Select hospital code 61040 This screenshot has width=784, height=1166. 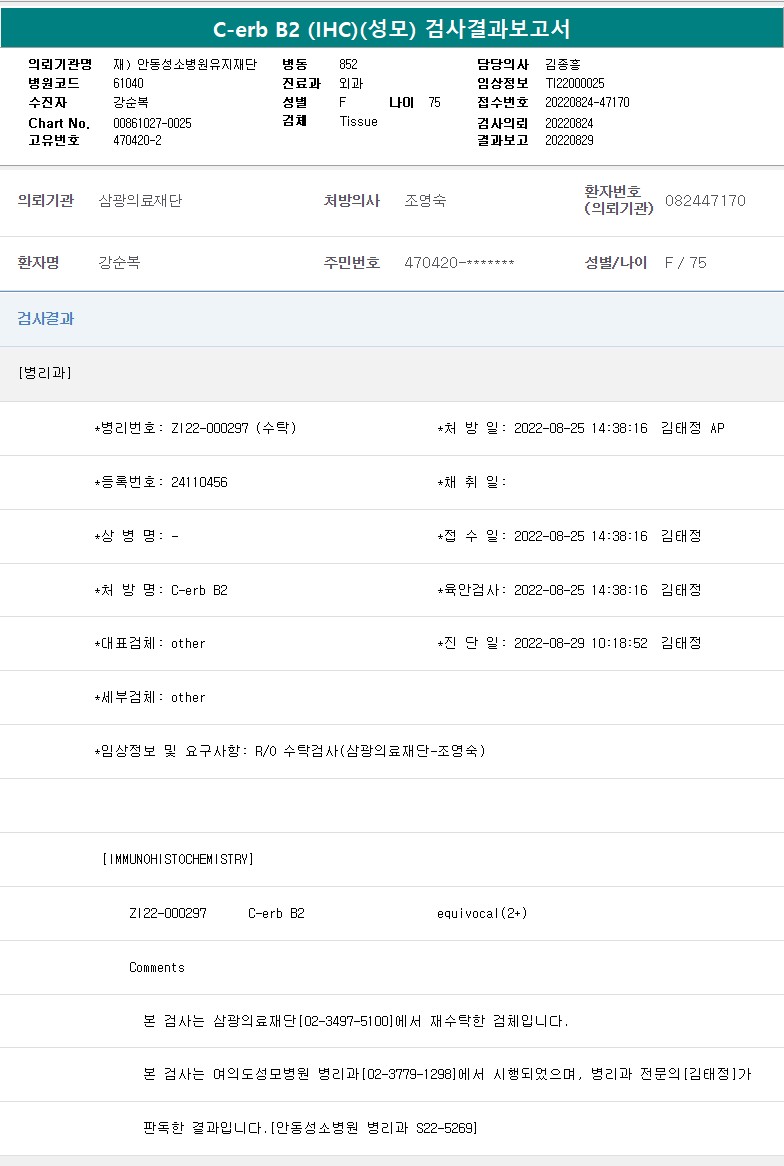tap(128, 83)
